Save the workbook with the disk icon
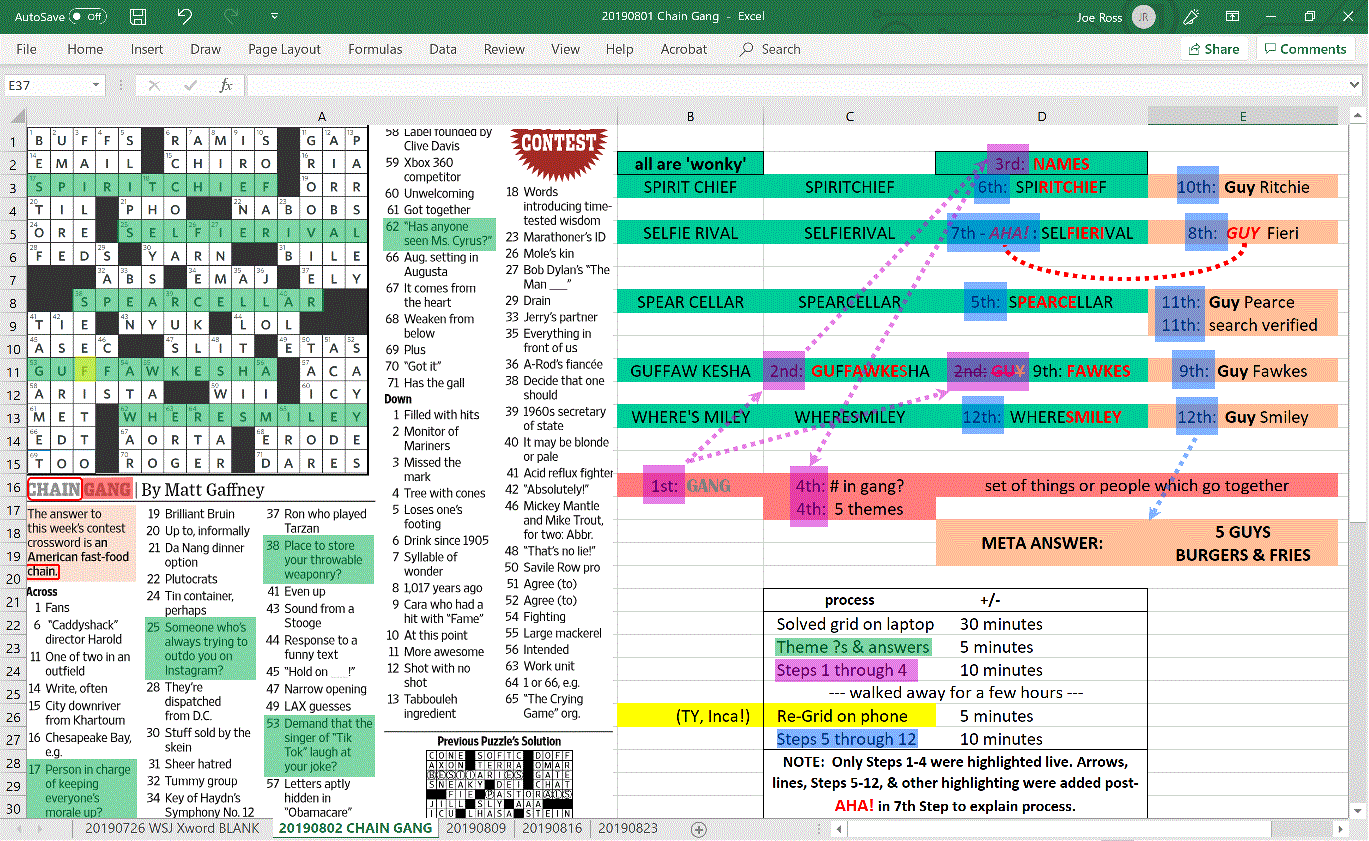1369x841 pixels. pyautogui.click(x=138, y=17)
